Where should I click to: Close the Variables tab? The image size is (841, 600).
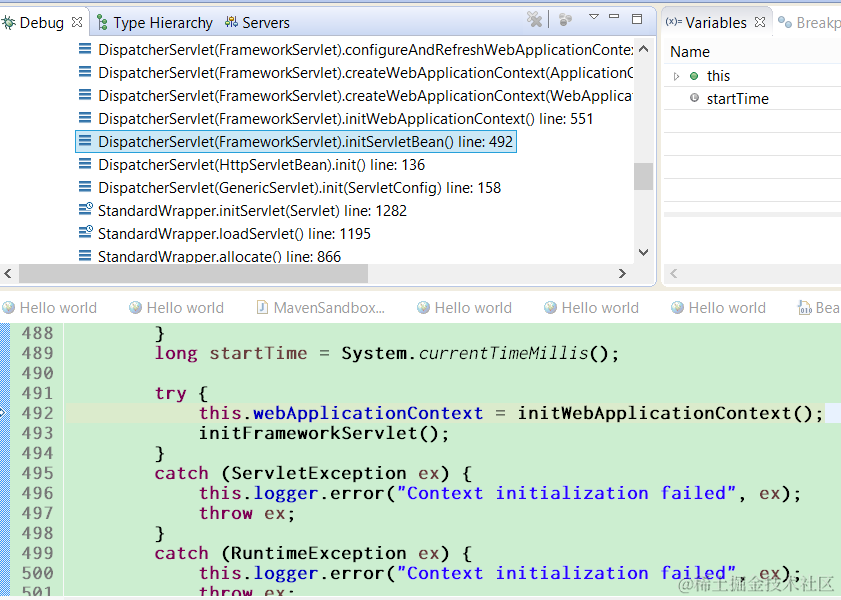click(759, 22)
